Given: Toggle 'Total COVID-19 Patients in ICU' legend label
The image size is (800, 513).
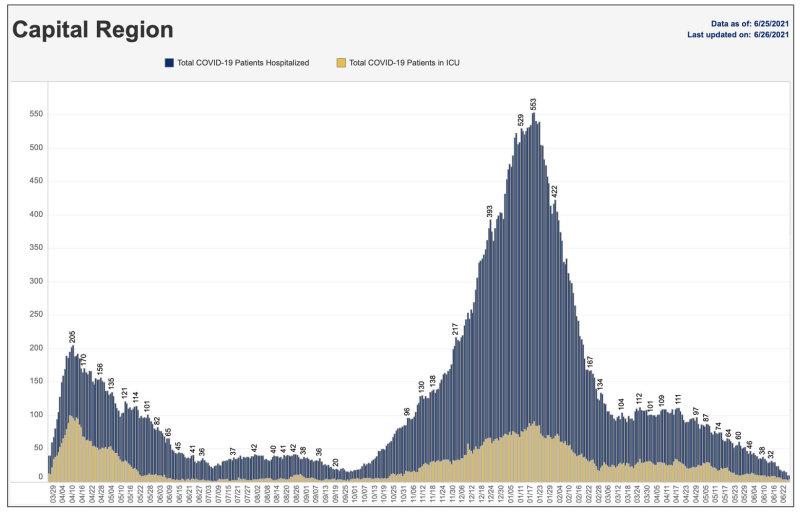Looking at the screenshot, I should click(x=404, y=63).
